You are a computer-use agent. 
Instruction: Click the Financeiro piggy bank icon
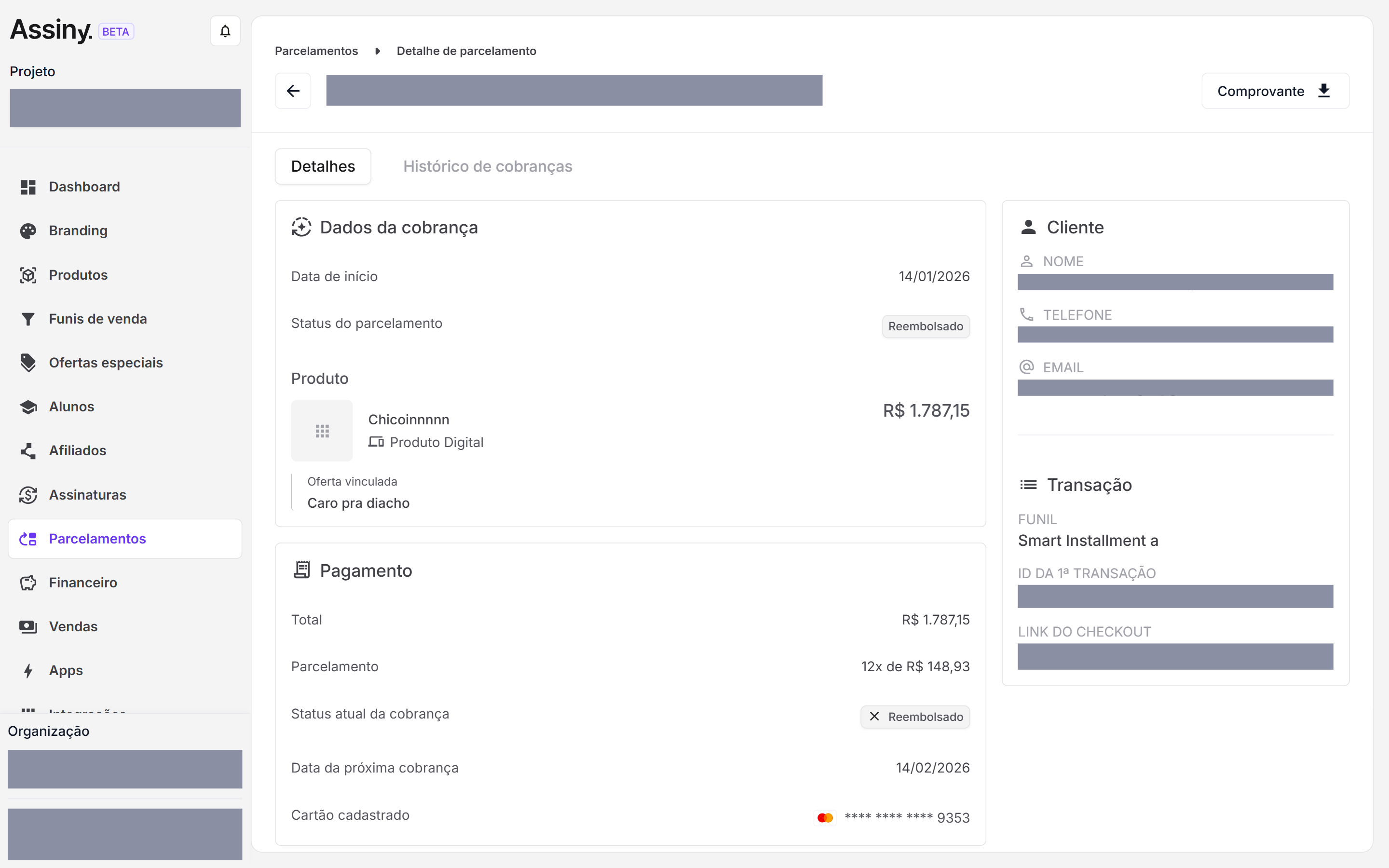[x=28, y=583]
